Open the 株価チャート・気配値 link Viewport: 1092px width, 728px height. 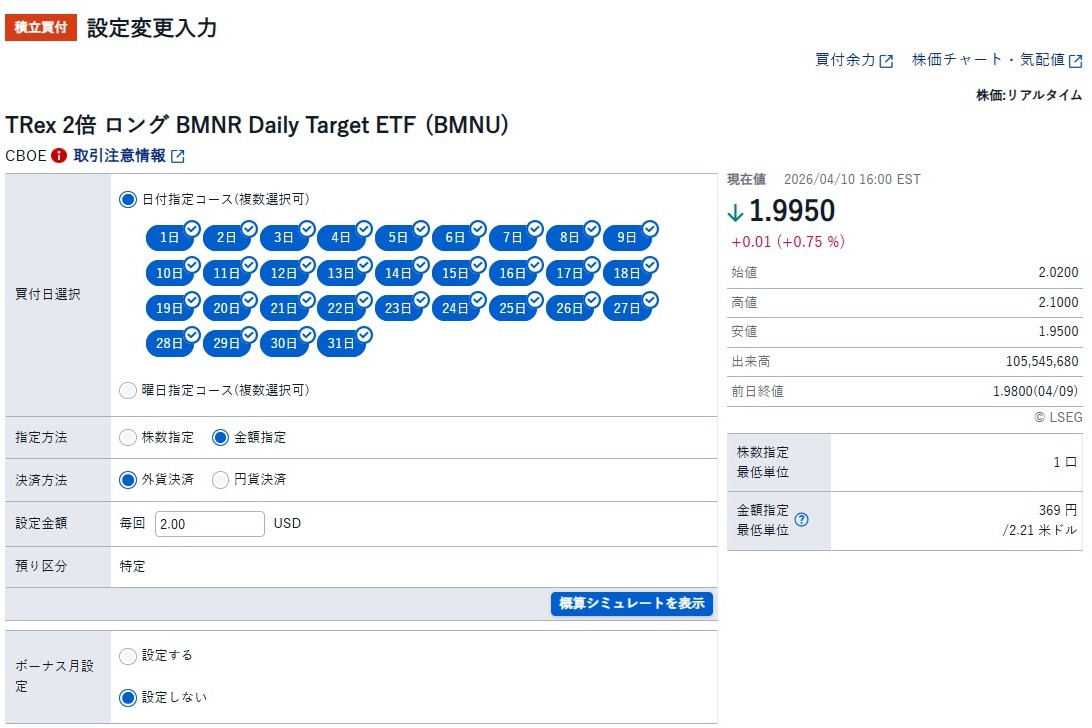coord(996,60)
